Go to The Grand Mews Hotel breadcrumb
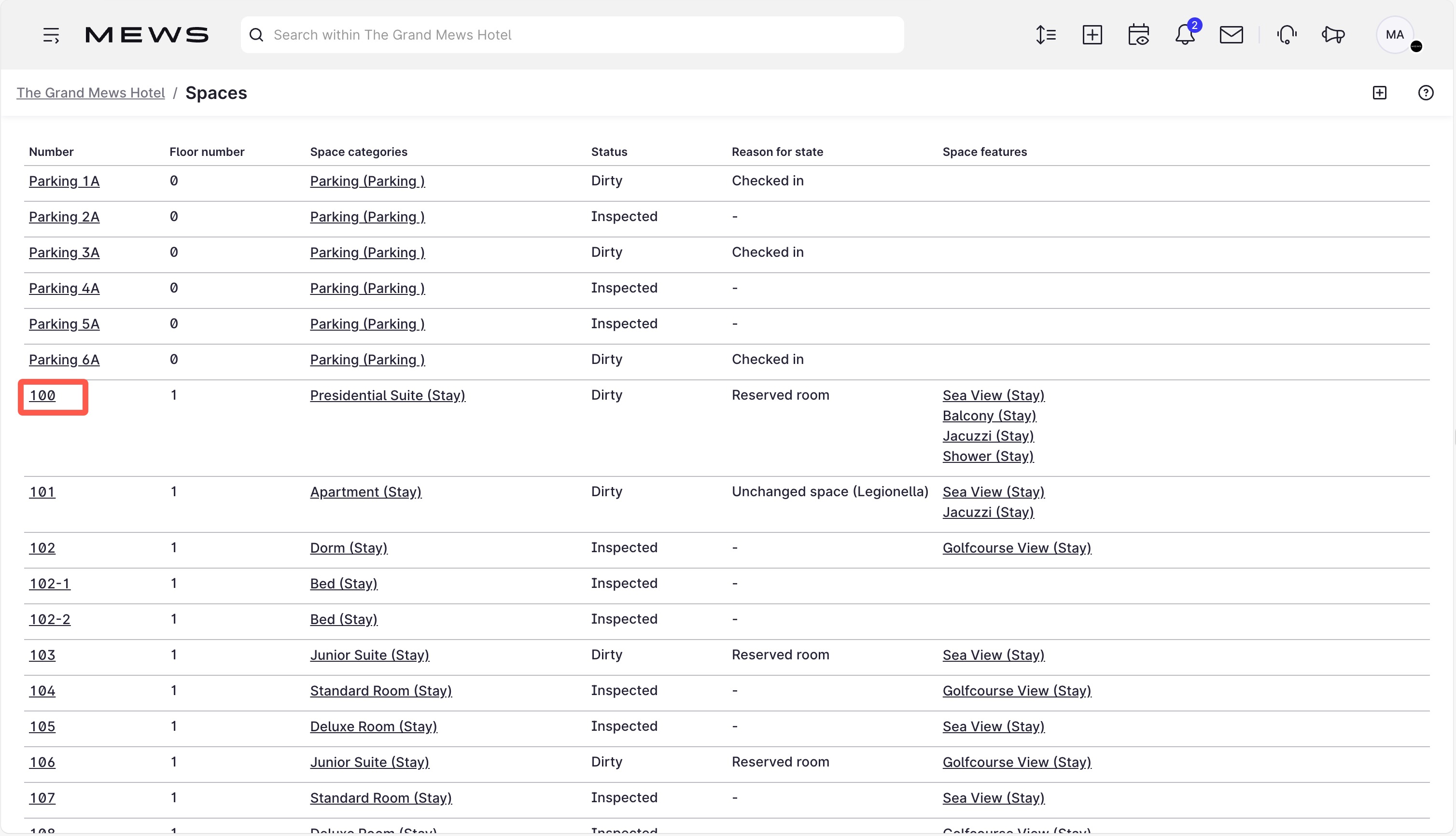 (91, 93)
